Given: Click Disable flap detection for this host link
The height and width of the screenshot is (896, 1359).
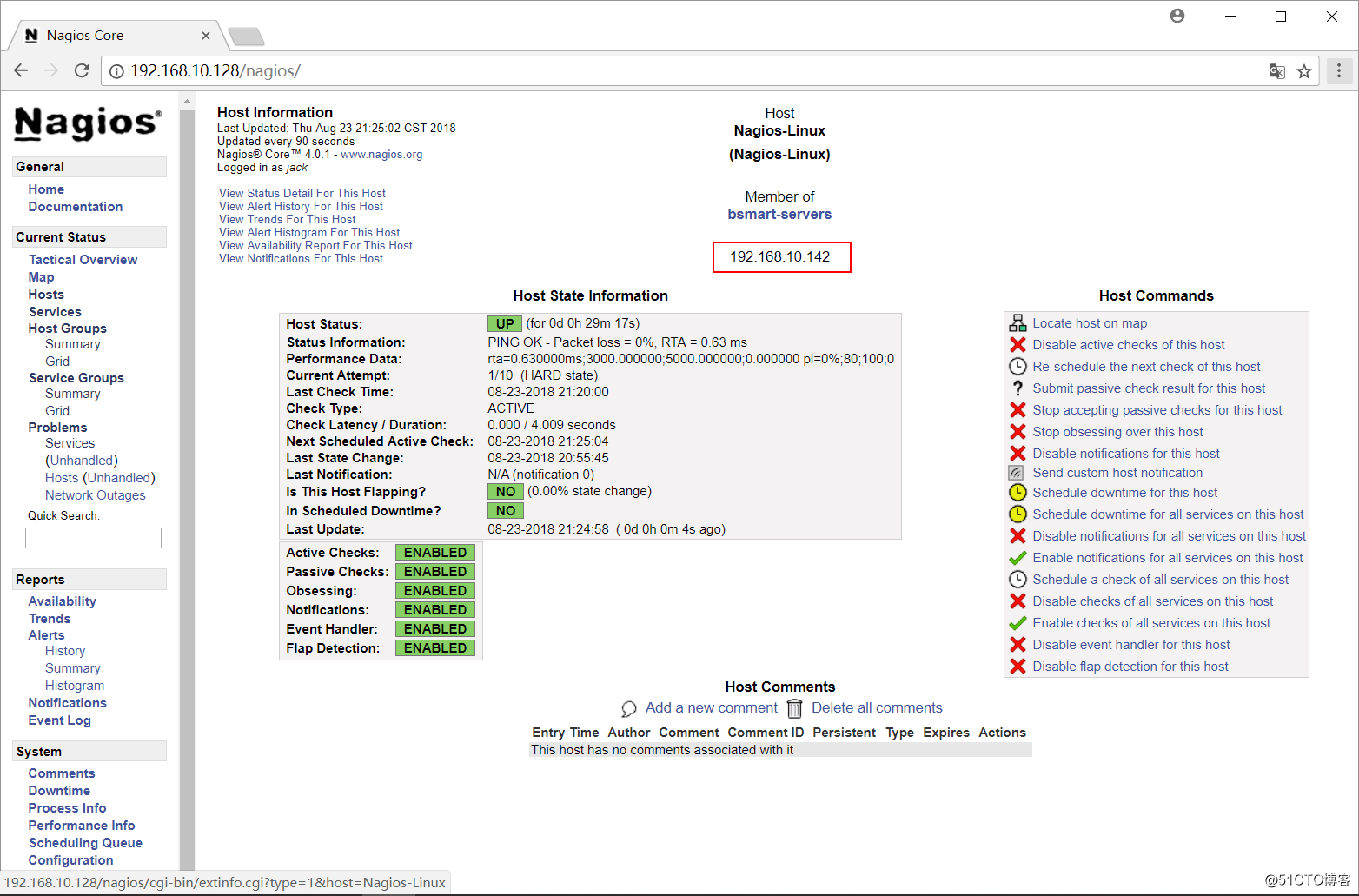Looking at the screenshot, I should (1130, 667).
